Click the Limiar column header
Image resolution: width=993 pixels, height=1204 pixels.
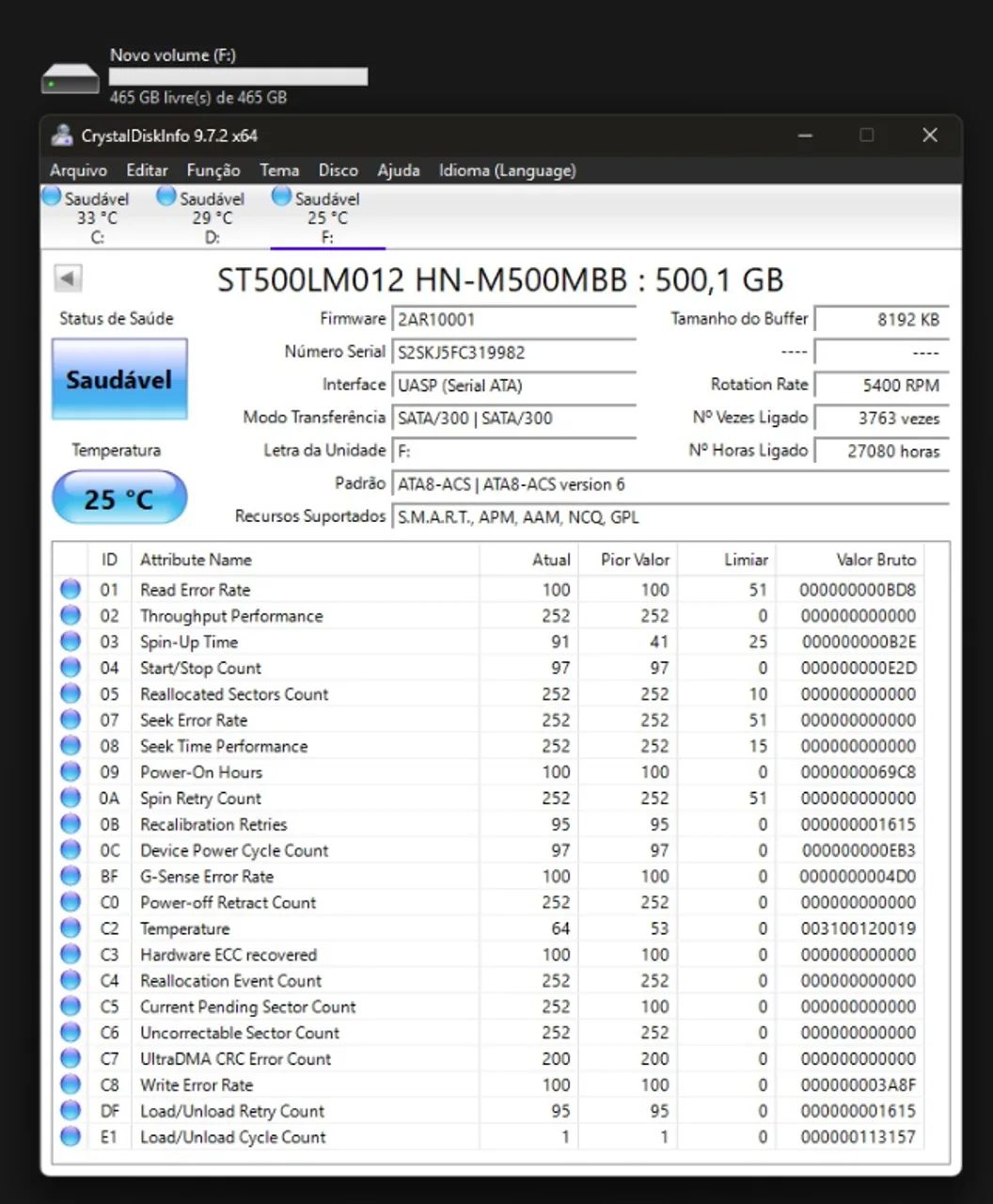tap(726, 560)
